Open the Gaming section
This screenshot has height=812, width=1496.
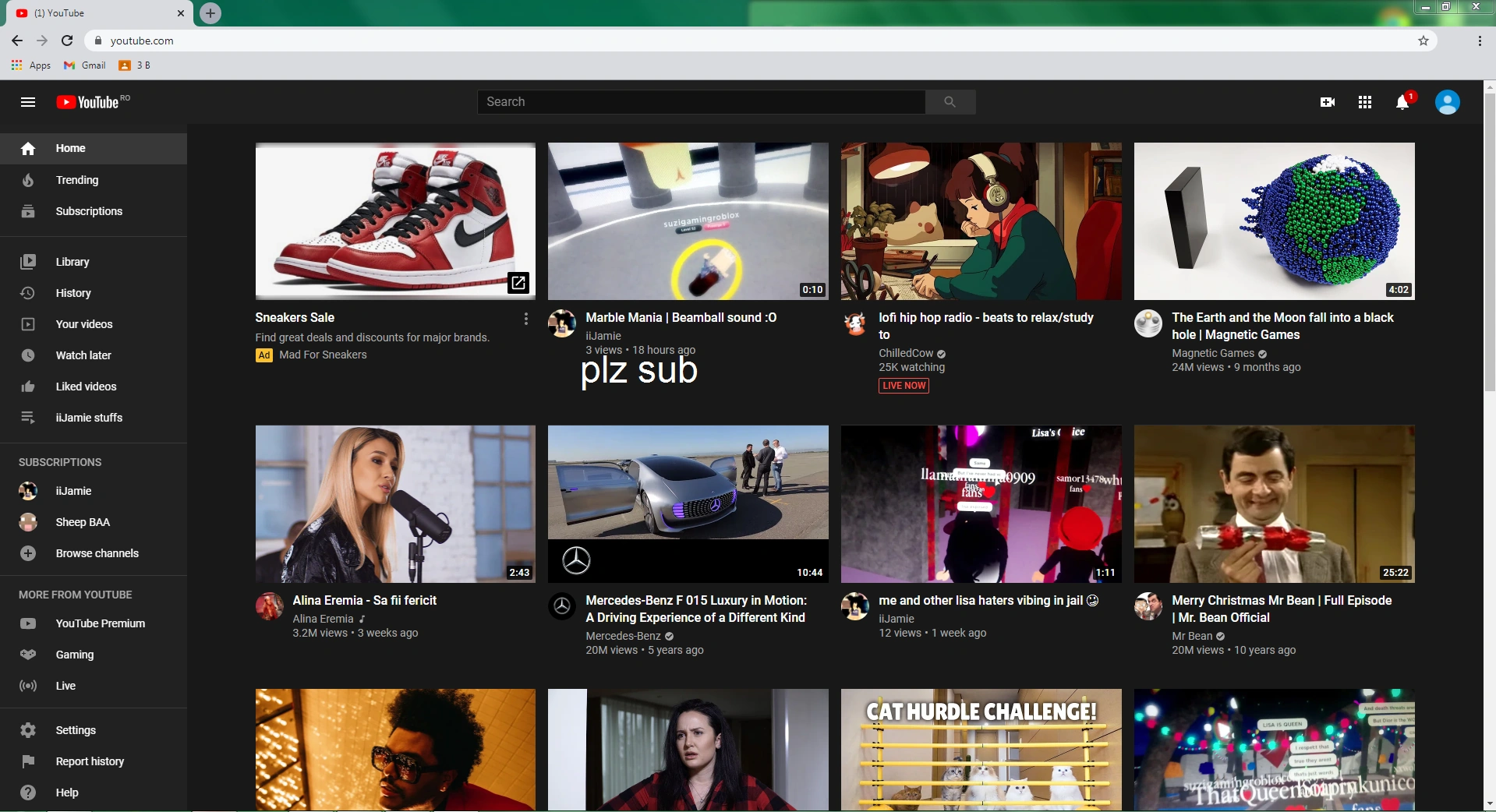coord(94,655)
